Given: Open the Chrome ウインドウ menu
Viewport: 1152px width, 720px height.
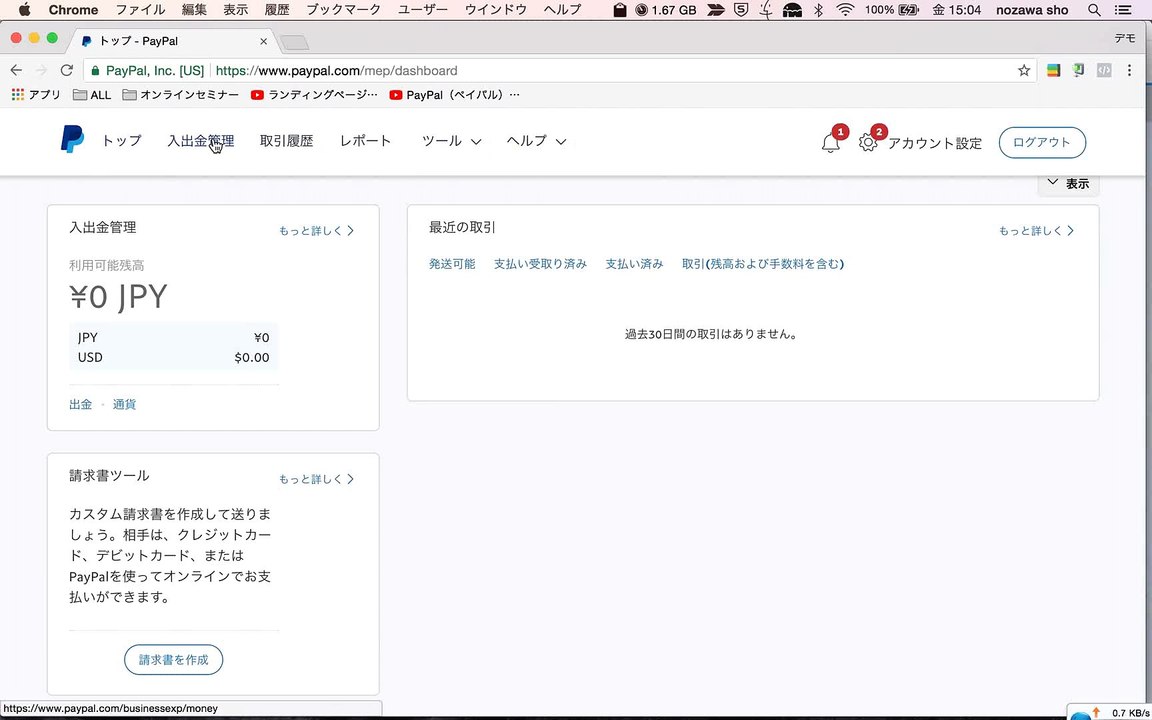Looking at the screenshot, I should pos(496,10).
